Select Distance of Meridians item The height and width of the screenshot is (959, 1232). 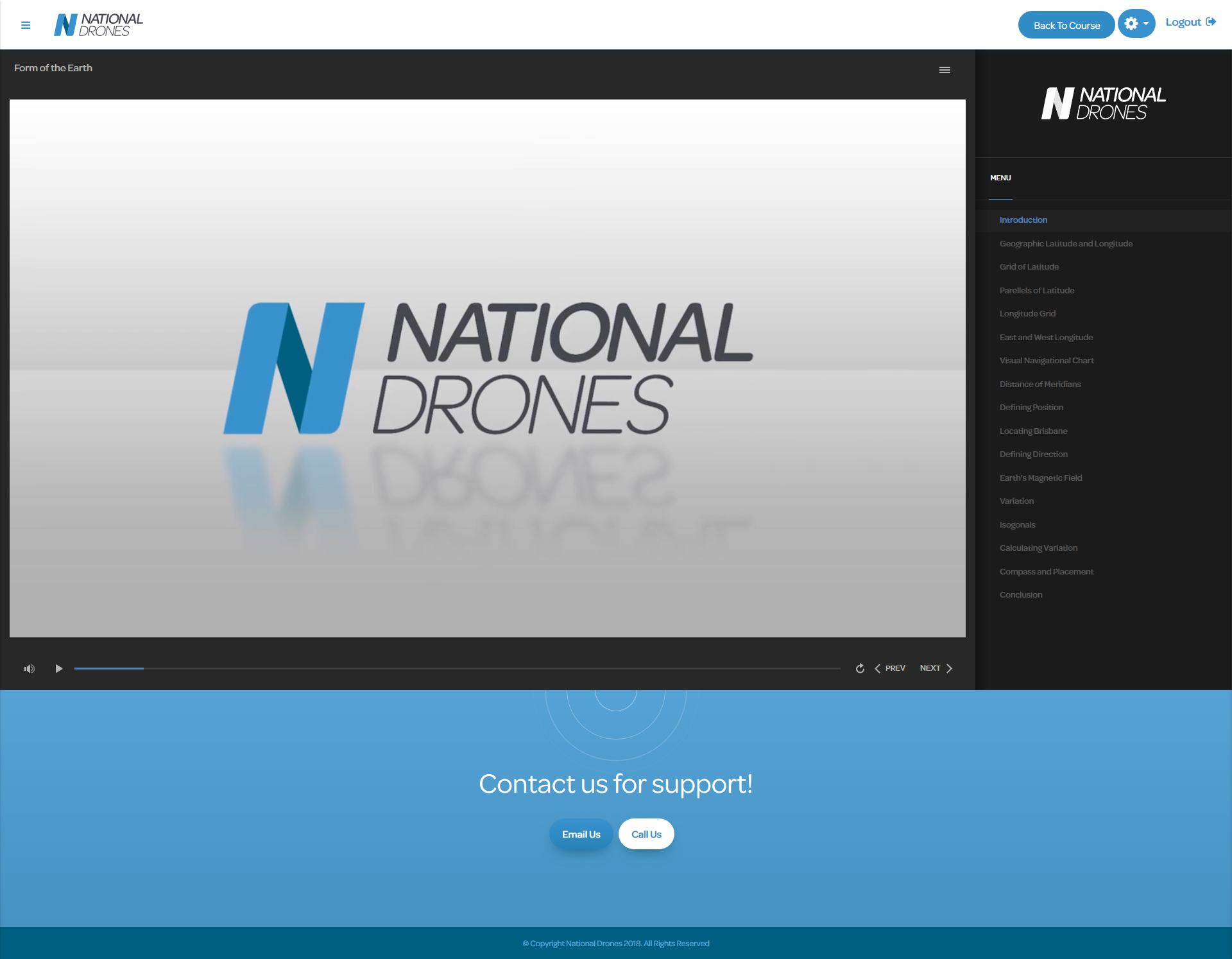1104,384
